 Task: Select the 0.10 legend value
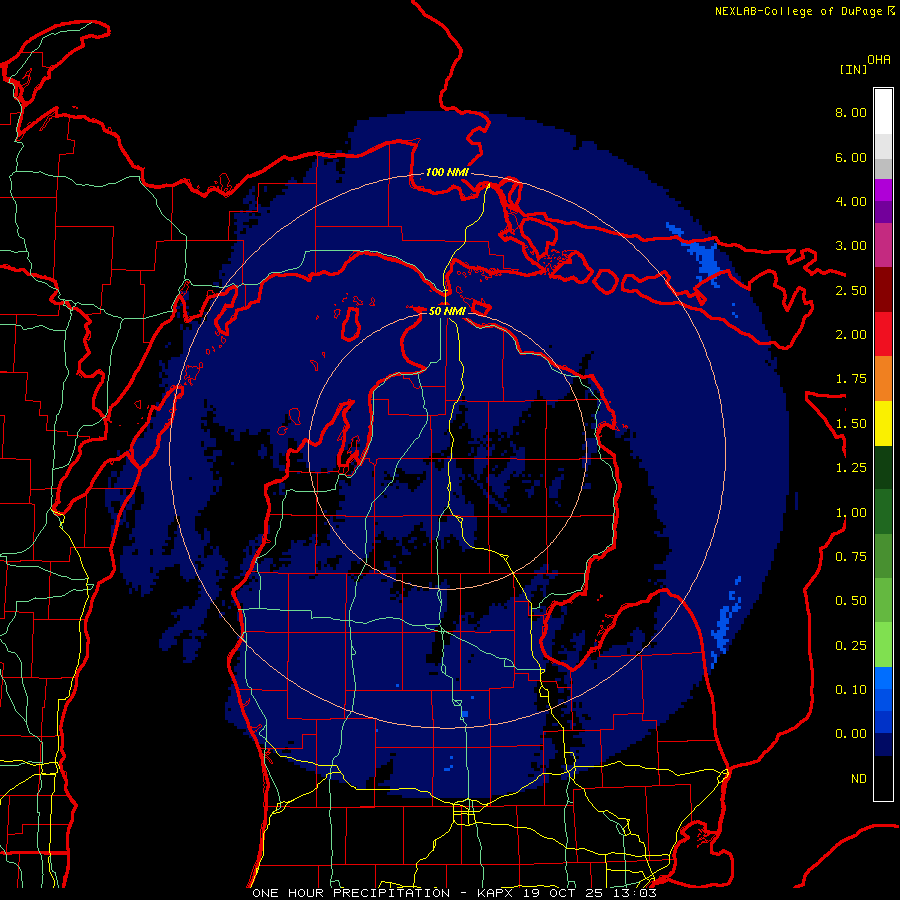tap(851, 690)
